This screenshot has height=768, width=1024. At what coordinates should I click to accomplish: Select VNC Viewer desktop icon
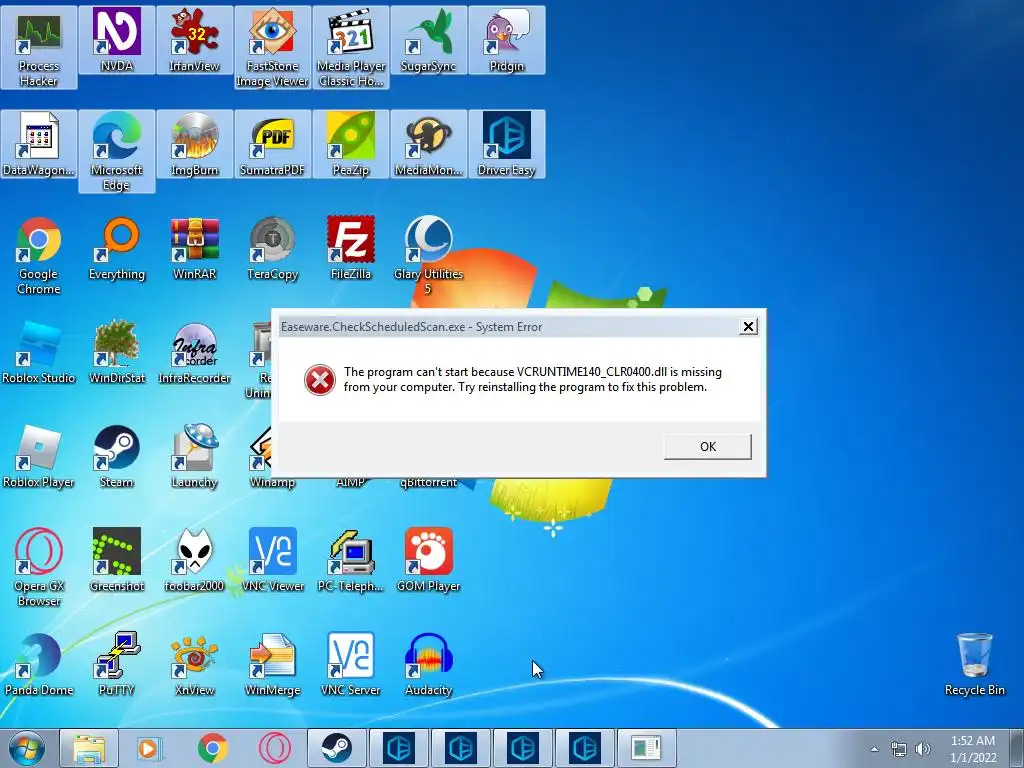pos(272,560)
